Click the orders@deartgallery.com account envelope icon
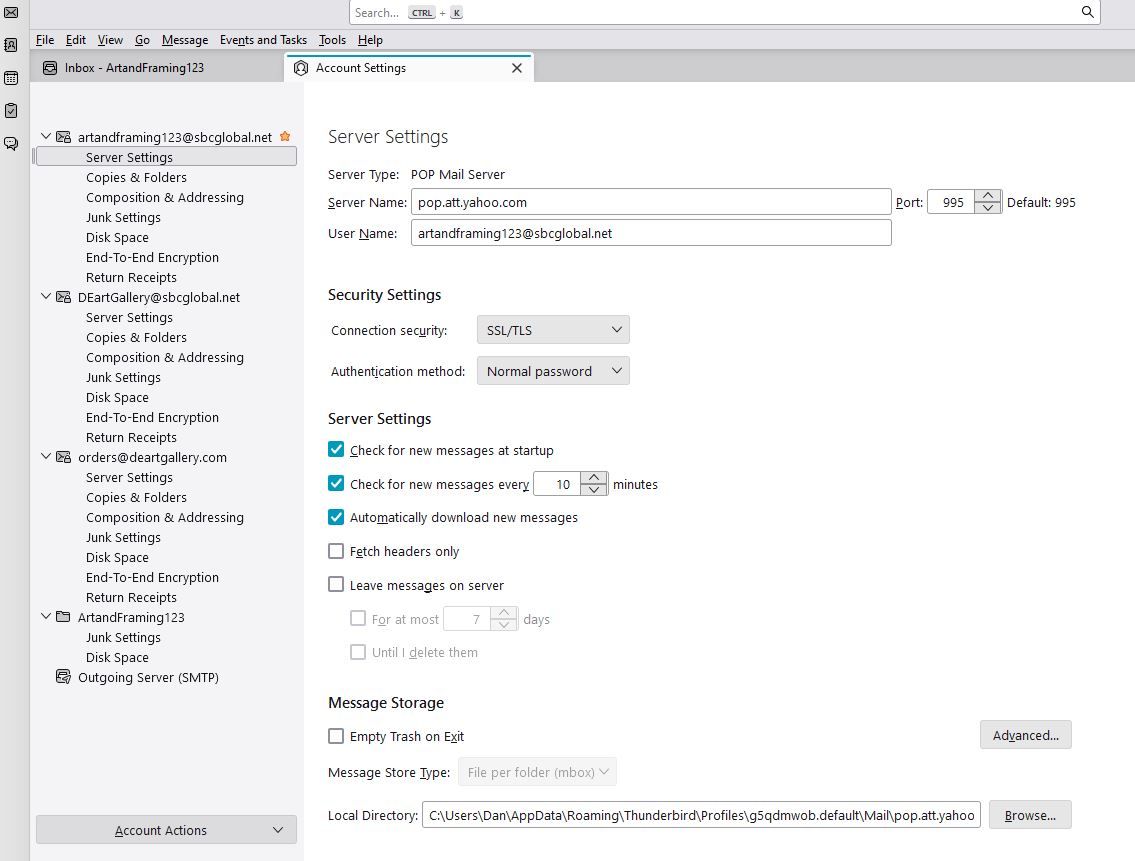The width and height of the screenshot is (1135, 861). (x=63, y=457)
